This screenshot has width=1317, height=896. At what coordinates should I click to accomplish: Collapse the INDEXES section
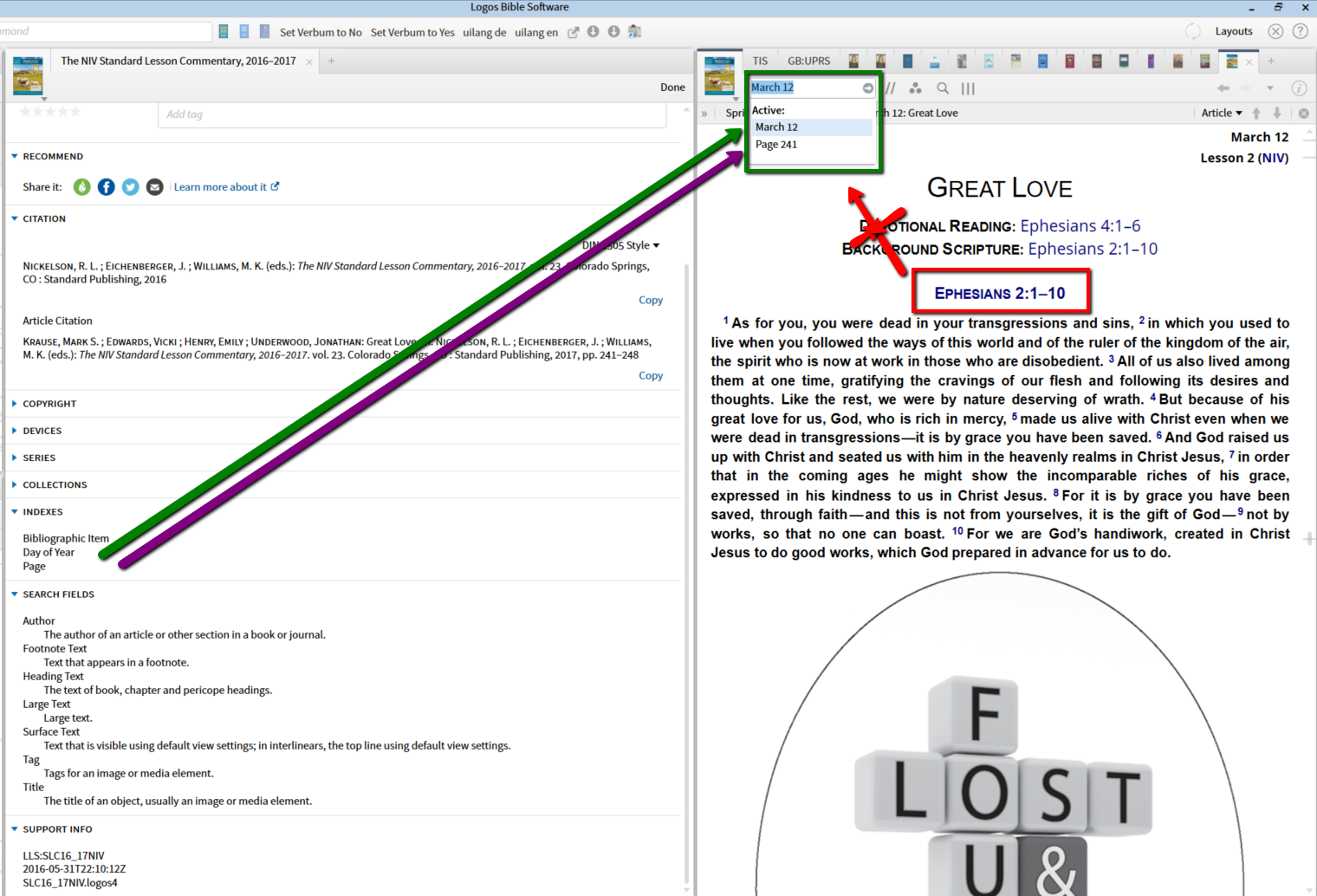tap(15, 512)
